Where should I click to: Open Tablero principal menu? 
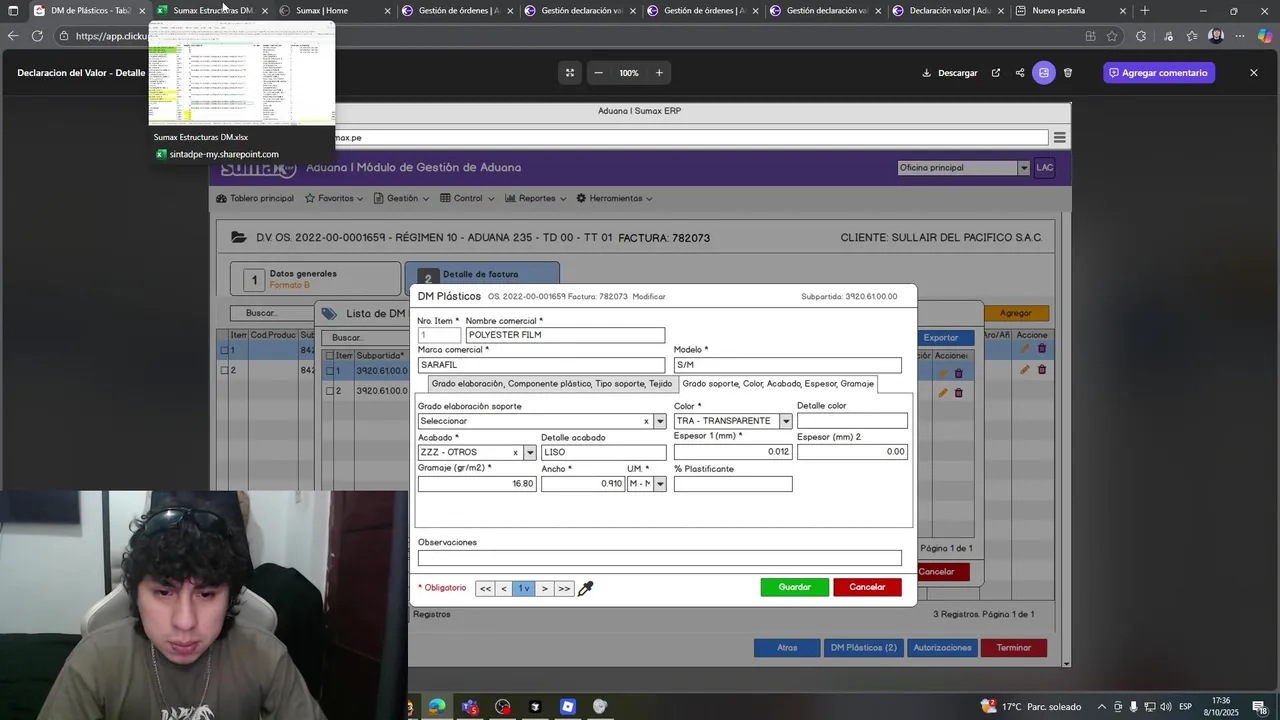pos(255,198)
